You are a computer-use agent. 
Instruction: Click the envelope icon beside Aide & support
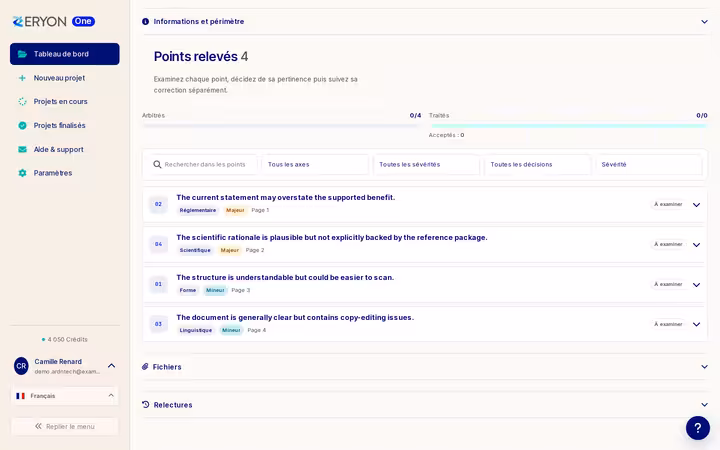pyautogui.click(x=22, y=149)
